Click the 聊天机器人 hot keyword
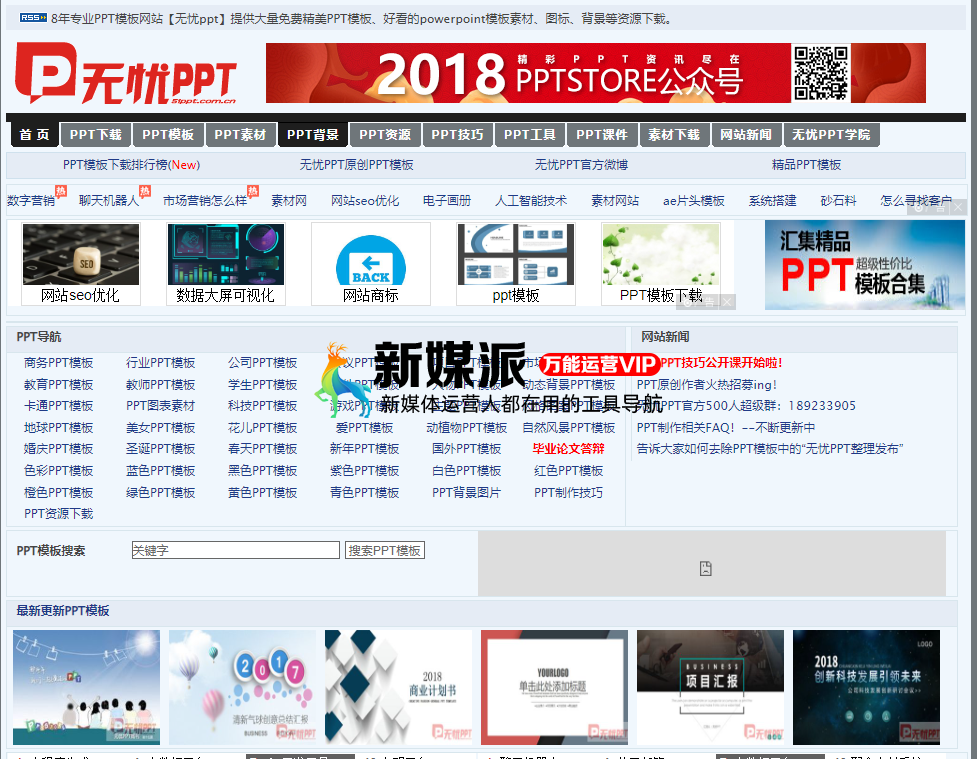 pos(109,201)
